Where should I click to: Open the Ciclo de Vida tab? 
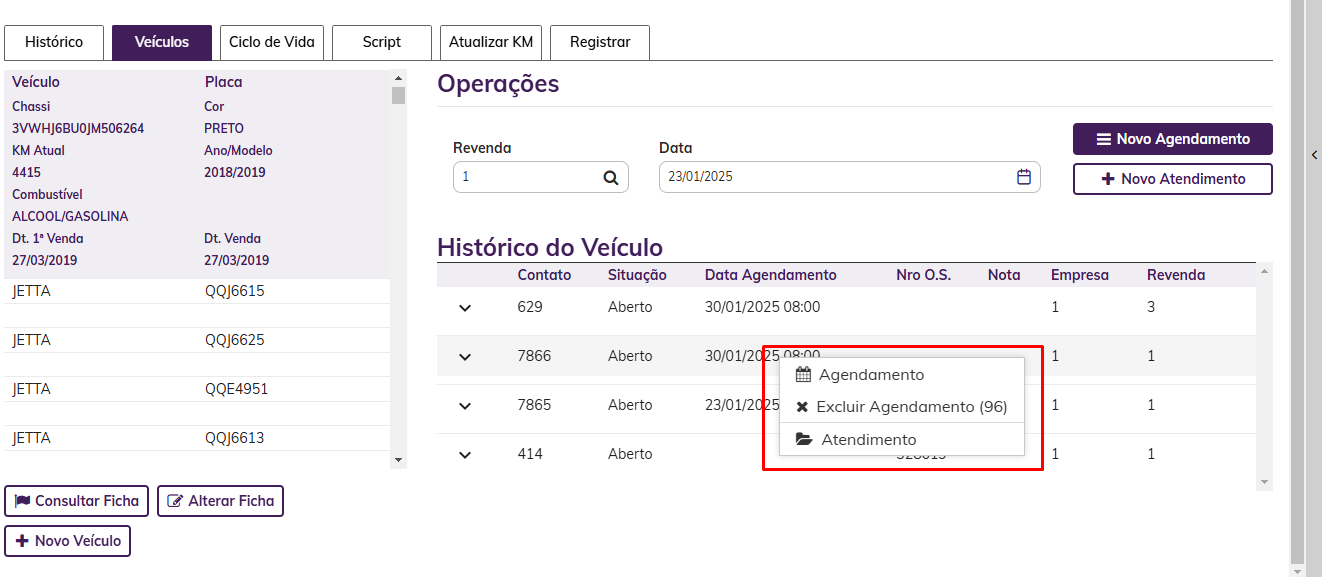tap(271, 43)
